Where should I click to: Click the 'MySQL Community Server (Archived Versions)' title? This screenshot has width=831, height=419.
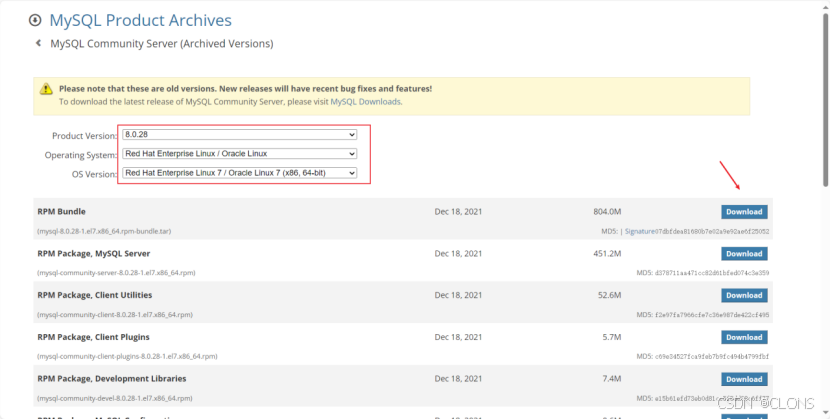[162, 43]
